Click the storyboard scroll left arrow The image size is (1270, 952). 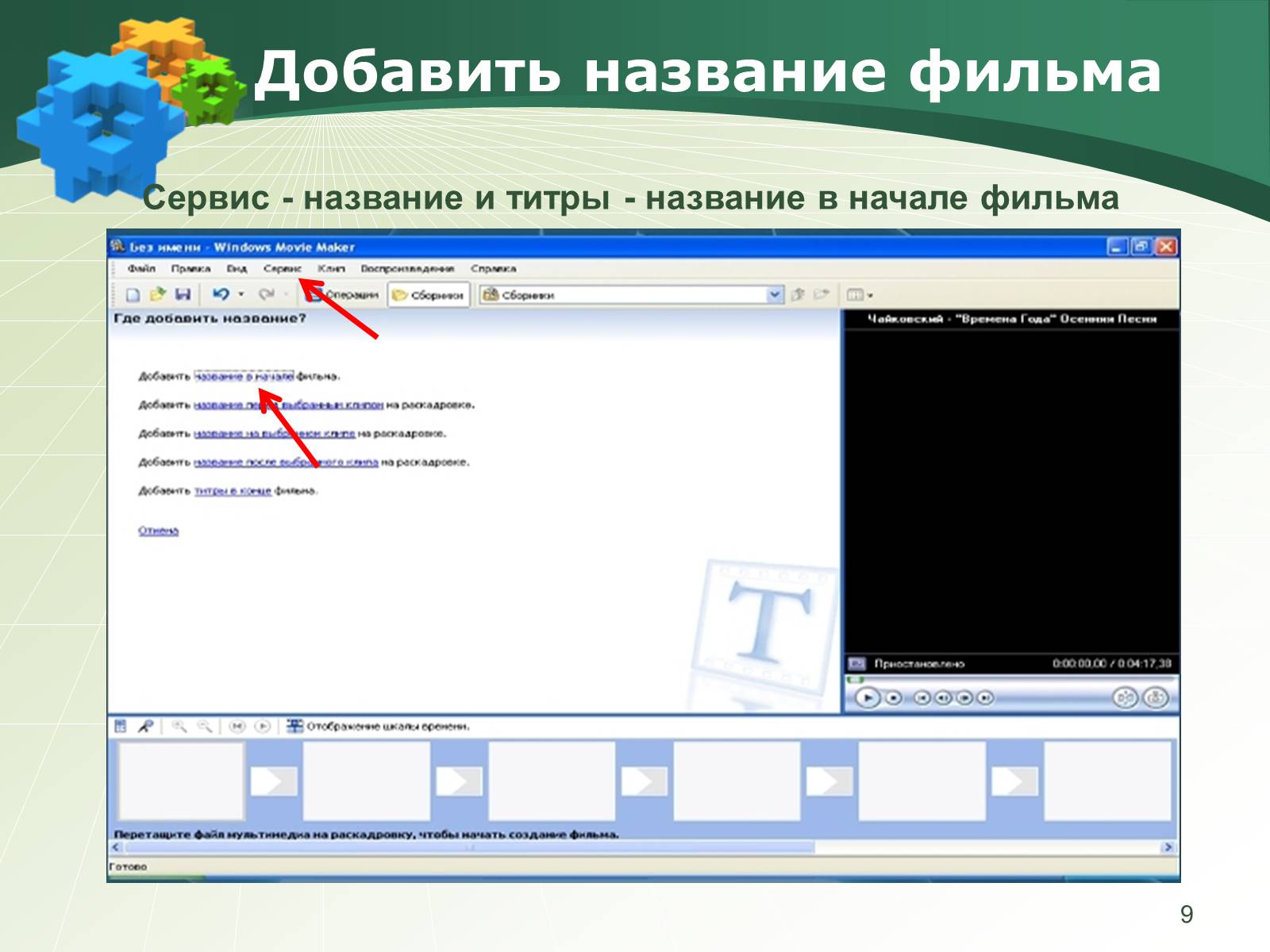[115, 847]
